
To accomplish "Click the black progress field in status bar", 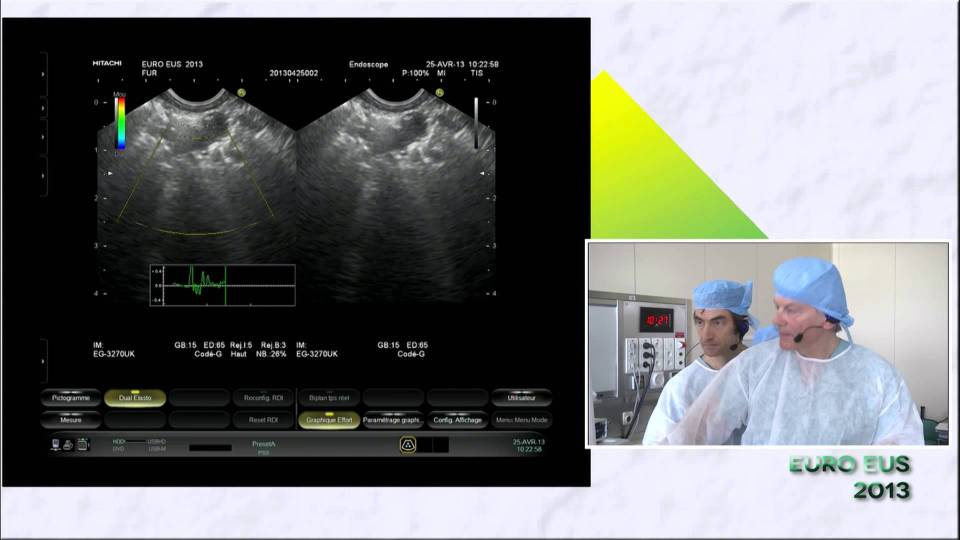I will (x=210, y=448).
